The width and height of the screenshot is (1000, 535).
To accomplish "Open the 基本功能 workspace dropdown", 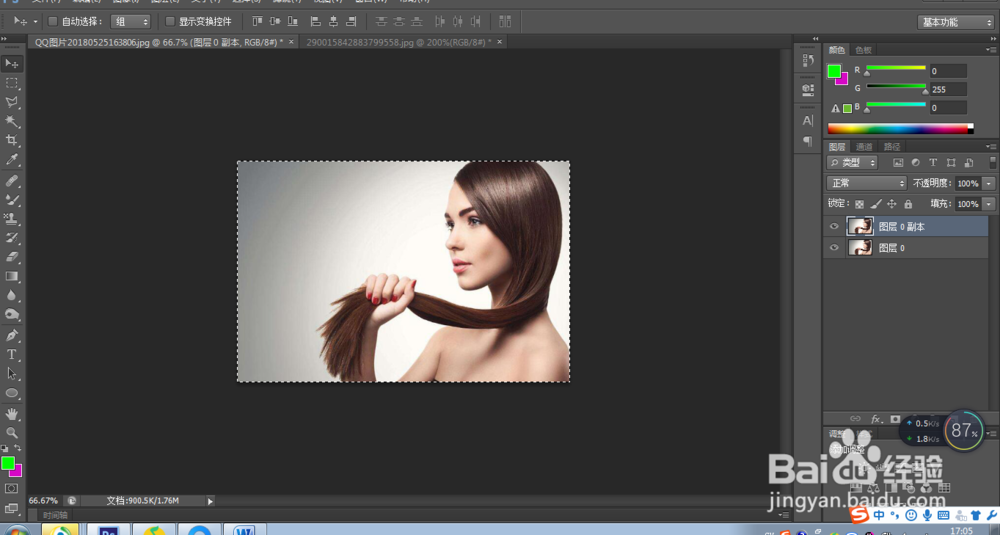I will click(956, 22).
